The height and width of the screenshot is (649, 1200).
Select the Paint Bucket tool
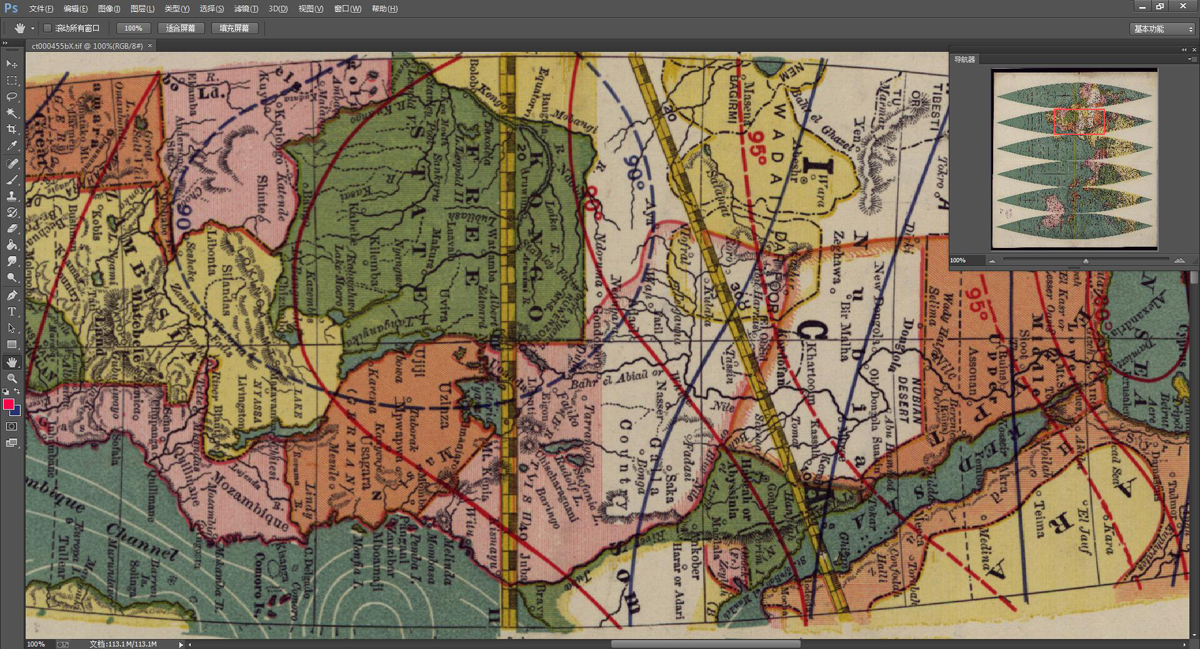(x=12, y=245)
